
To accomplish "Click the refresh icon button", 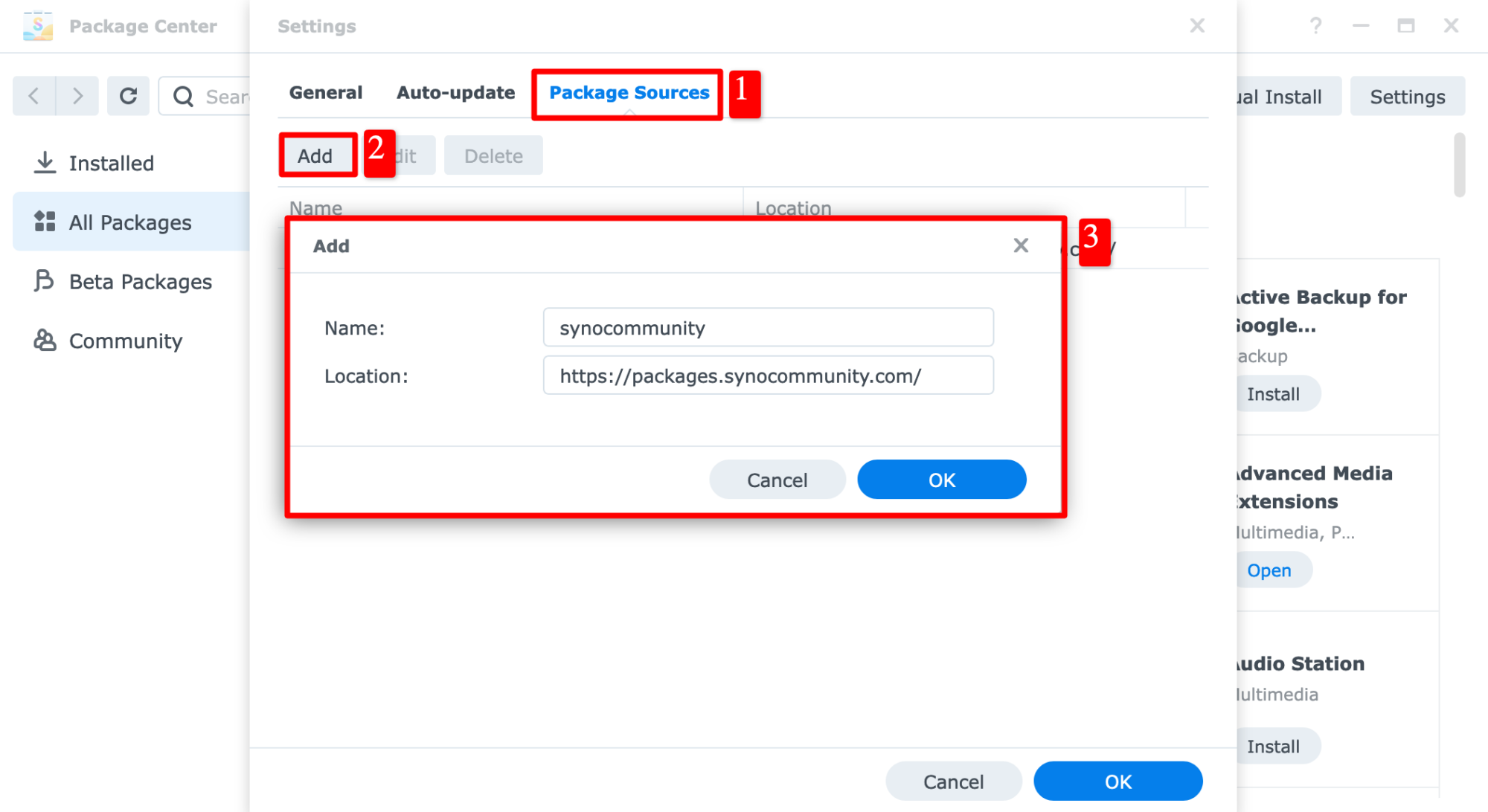I will coord(128,96).
